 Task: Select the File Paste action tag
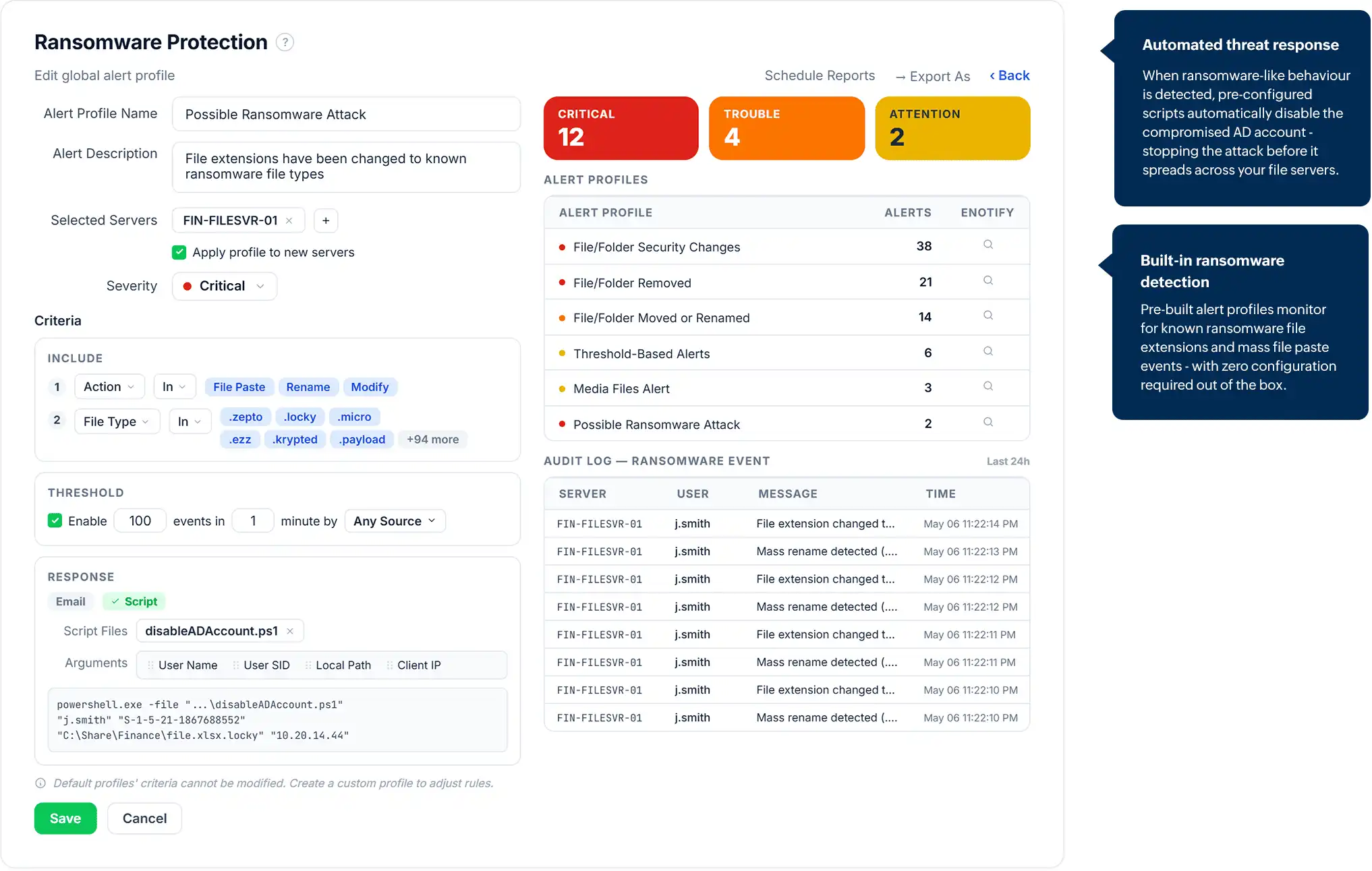(x=239, y=387)
